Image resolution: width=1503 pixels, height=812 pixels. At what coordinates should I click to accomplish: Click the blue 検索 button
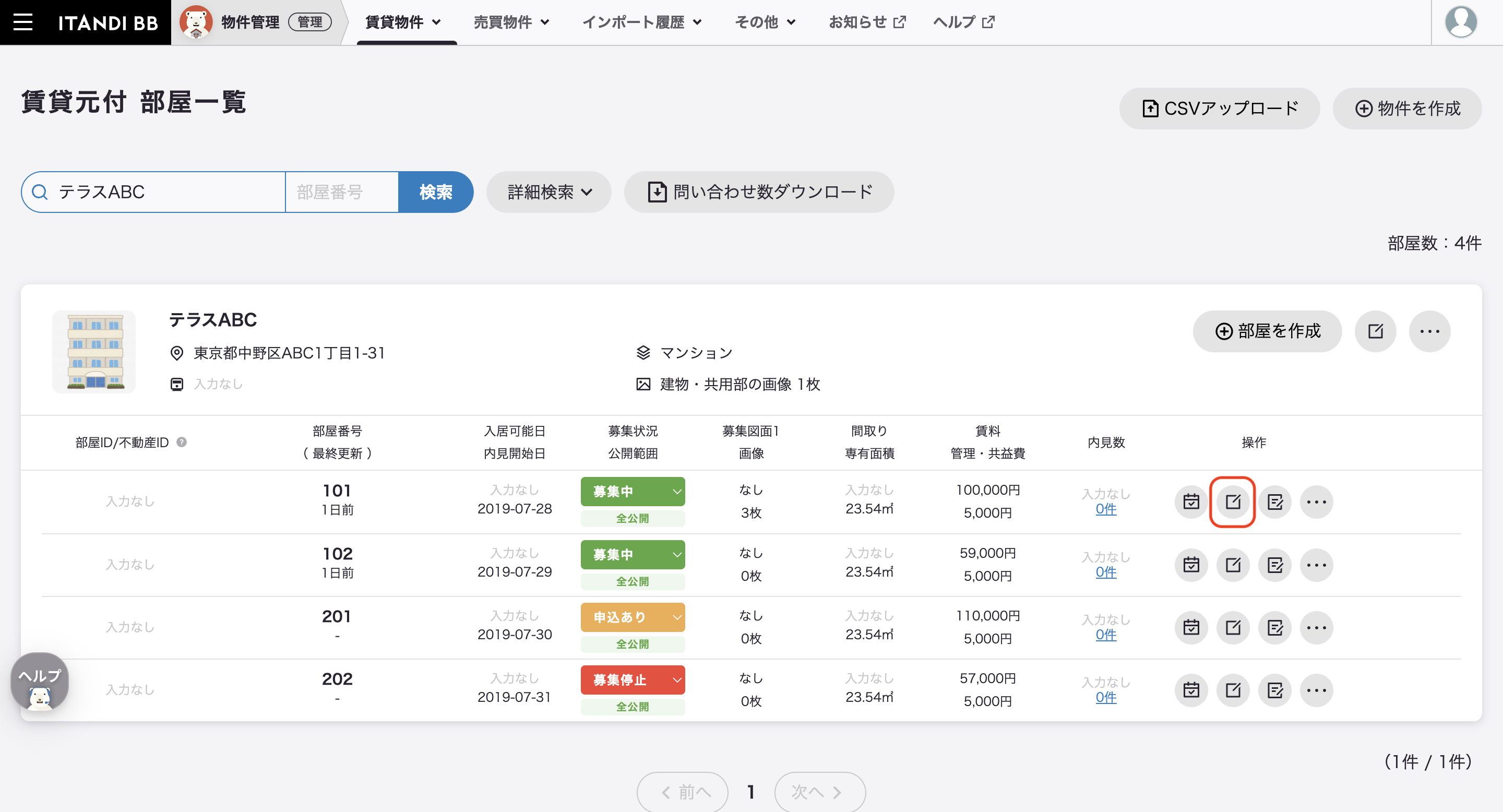(435, 192)
